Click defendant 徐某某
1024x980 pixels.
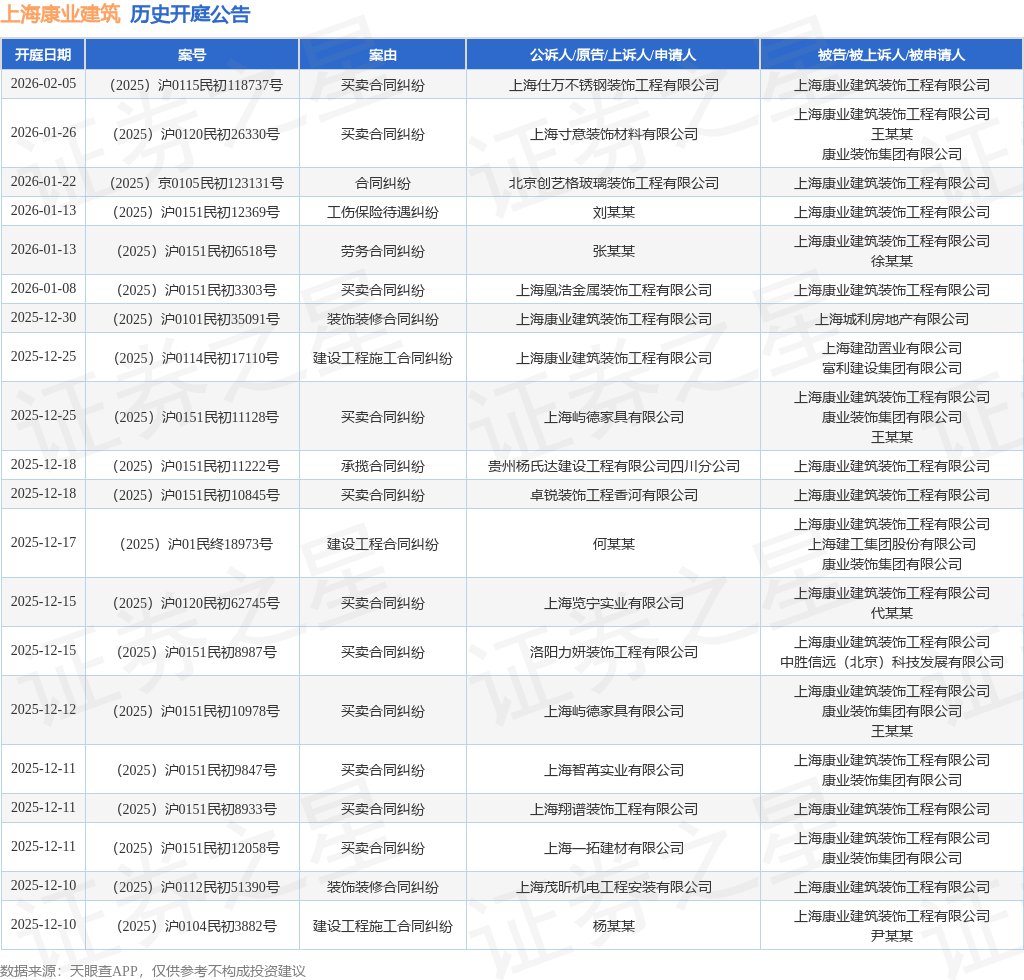click(891, 261)
